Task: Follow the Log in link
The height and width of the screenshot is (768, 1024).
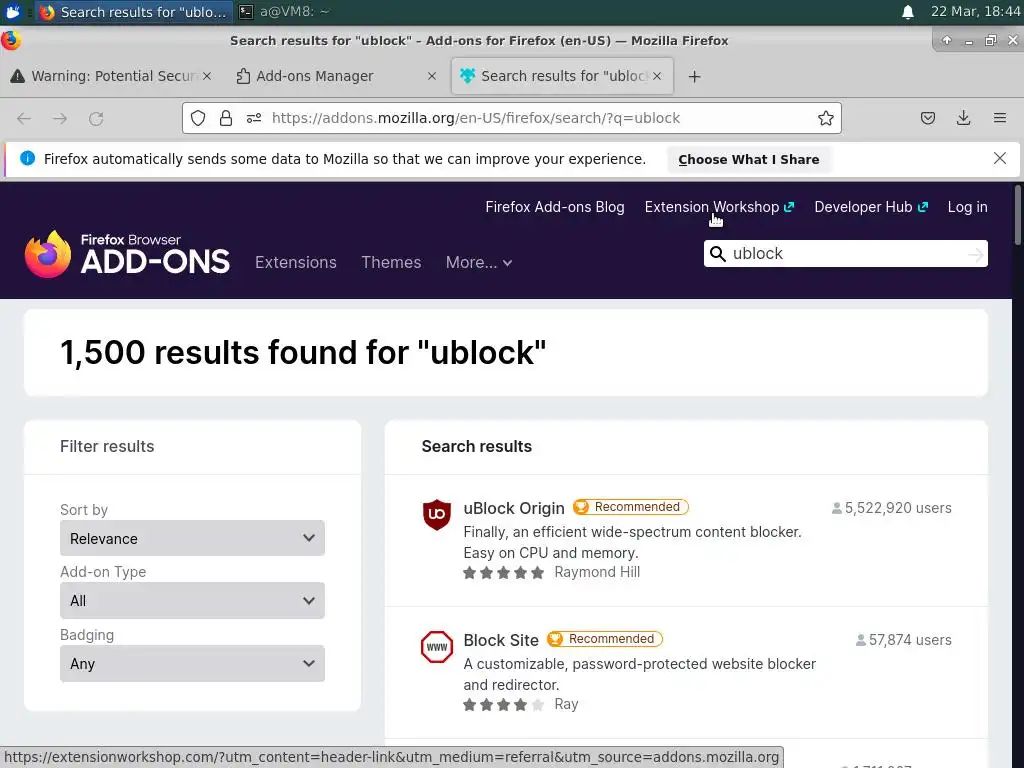Action: coord(967,207)
